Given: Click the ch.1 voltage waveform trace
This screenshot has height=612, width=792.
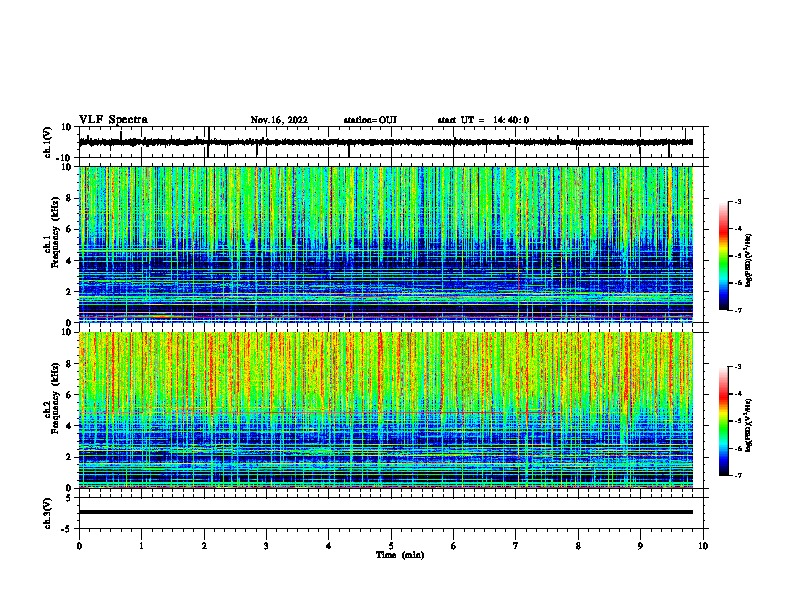Looking at the screenshot, I should [x=385, y=142].
